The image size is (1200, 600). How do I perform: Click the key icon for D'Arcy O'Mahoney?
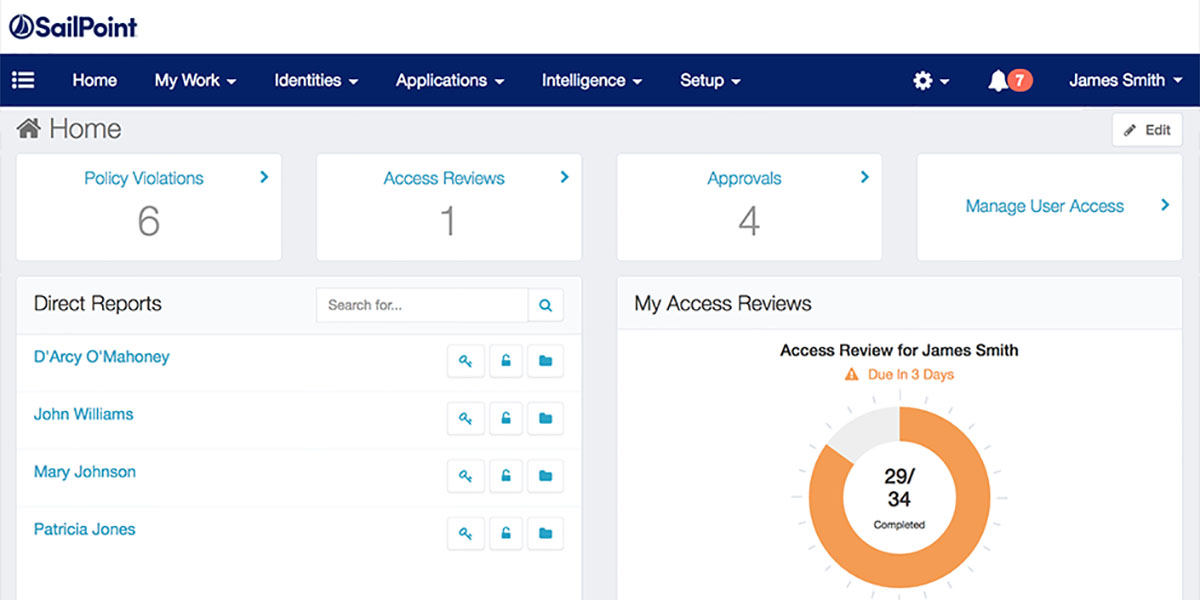pos(465,361)
